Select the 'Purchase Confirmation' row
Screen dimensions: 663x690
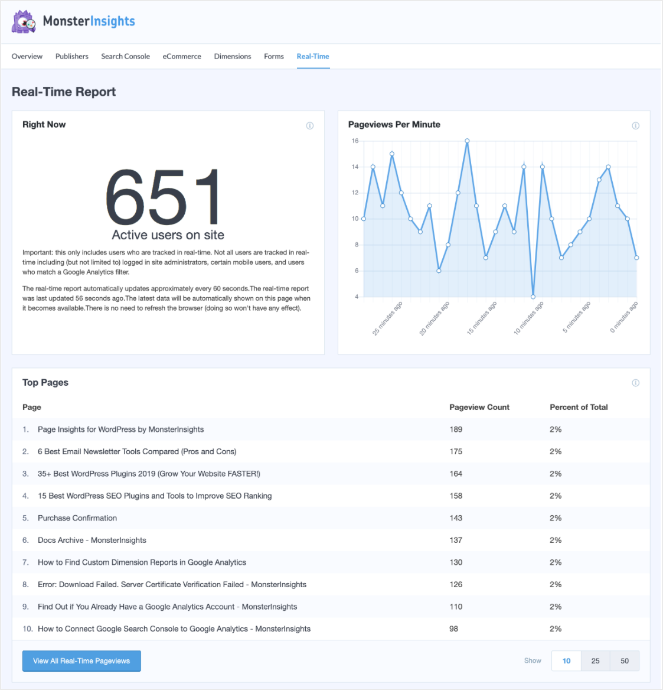331,518
